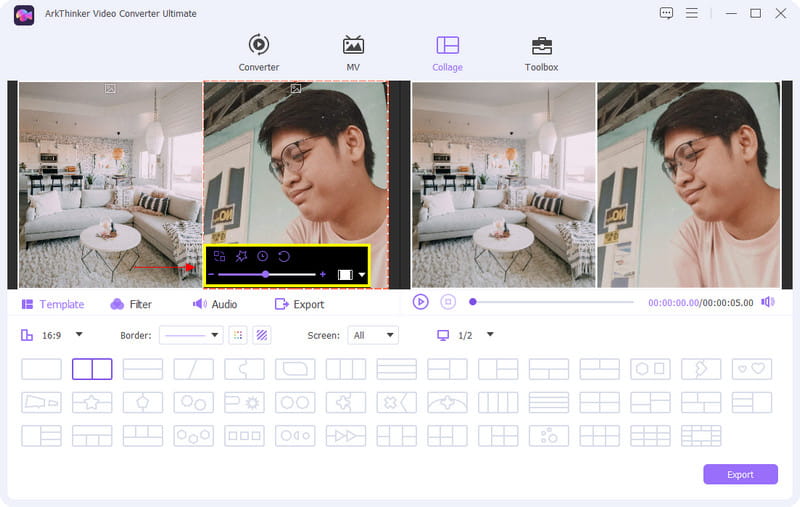800x507 pixels.
Task: Select the three vertical columns template
Action: coord(346,369)
